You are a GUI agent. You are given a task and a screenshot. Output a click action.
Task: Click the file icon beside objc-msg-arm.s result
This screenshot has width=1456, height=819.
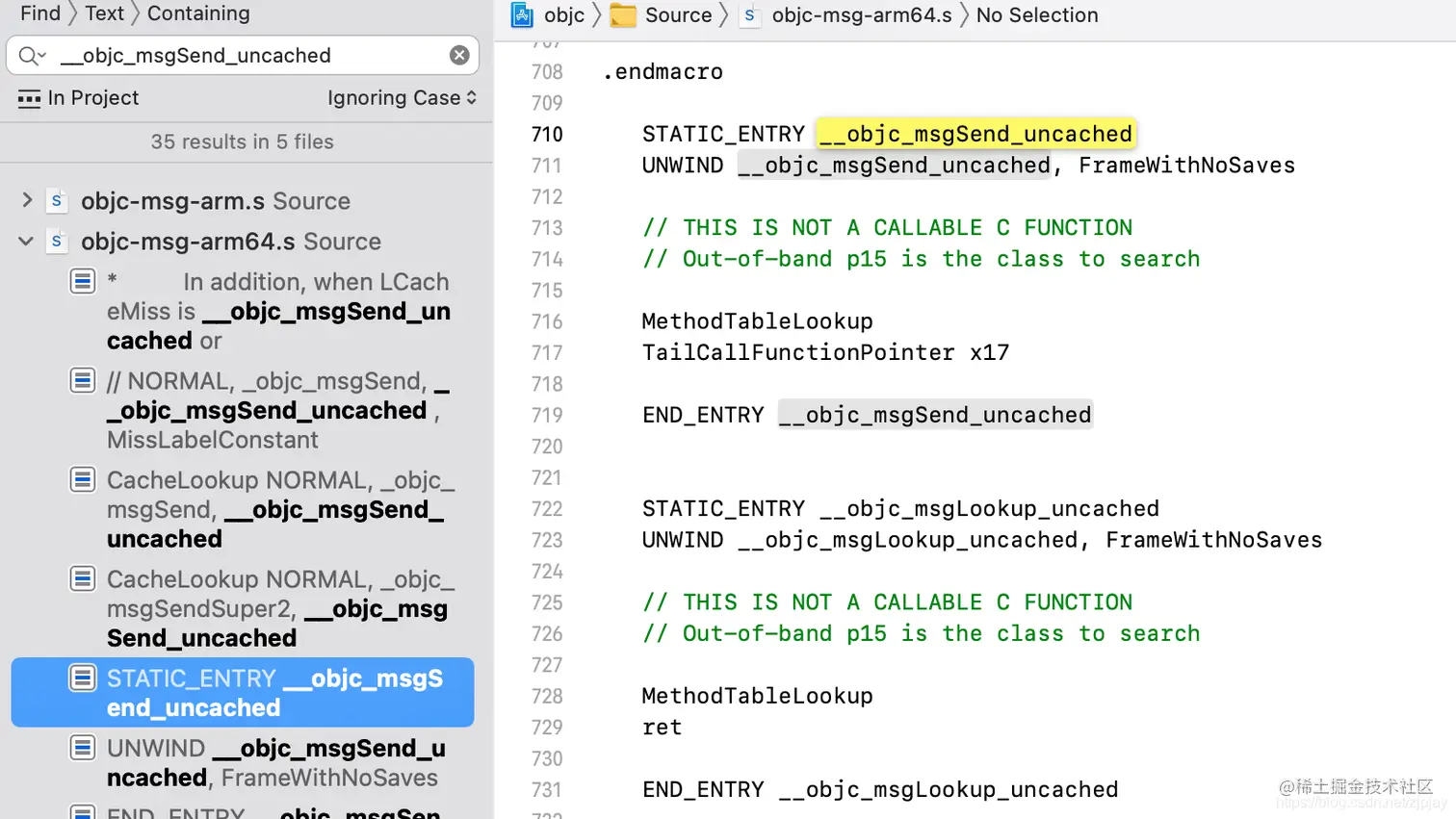point(56,200)
